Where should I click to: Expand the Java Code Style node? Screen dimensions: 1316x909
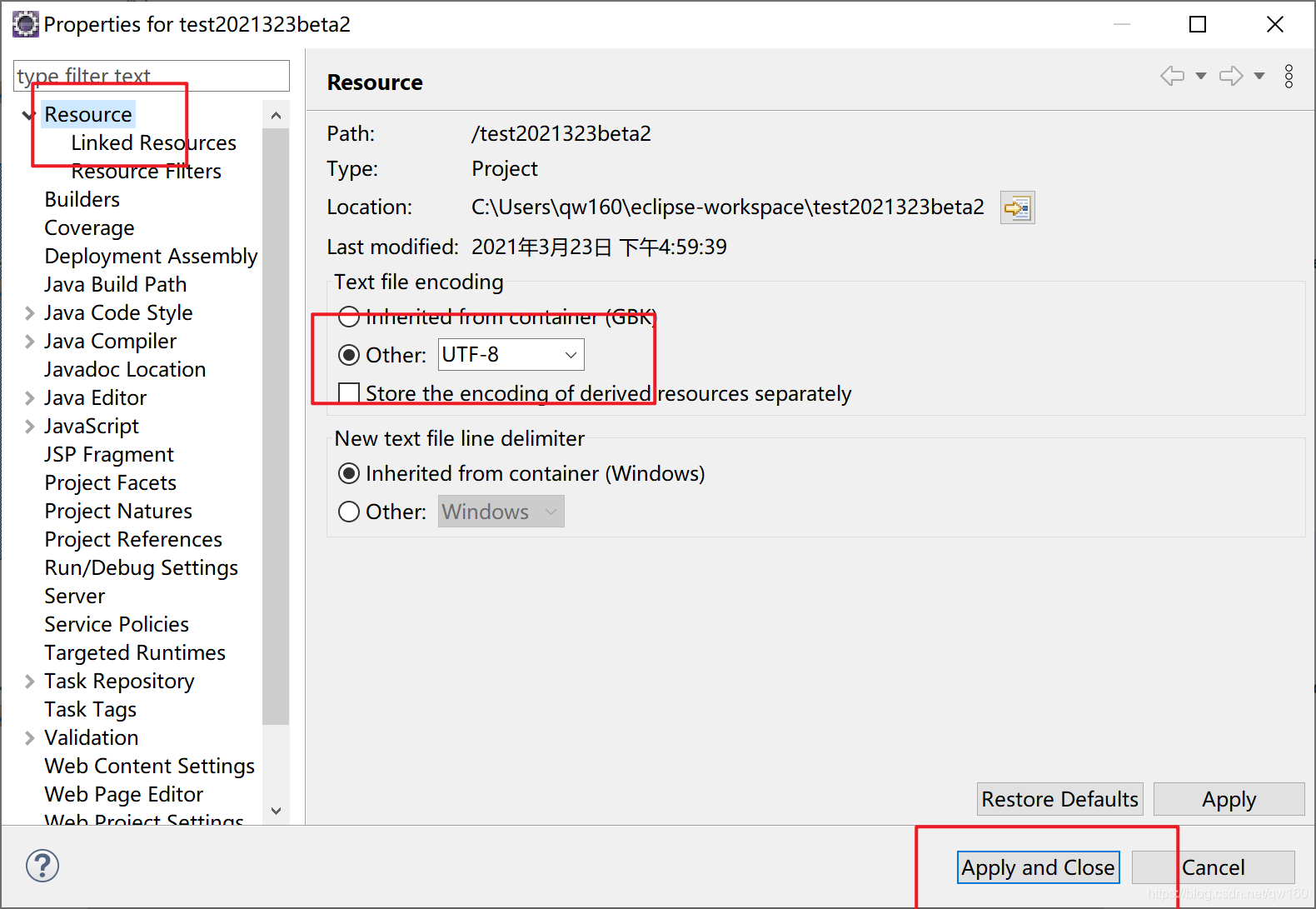(29, 313)
